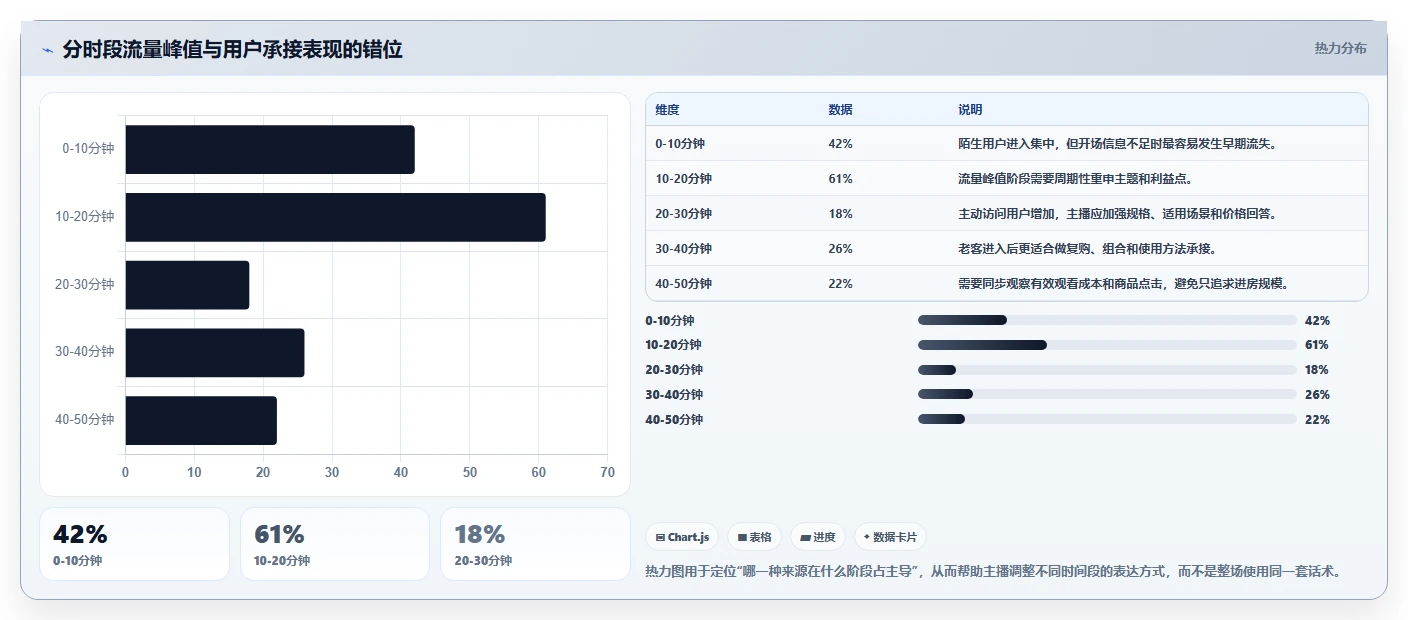Open the 61% data card
The width and height of the screenshot is (1408, 620).
[335, 544]
